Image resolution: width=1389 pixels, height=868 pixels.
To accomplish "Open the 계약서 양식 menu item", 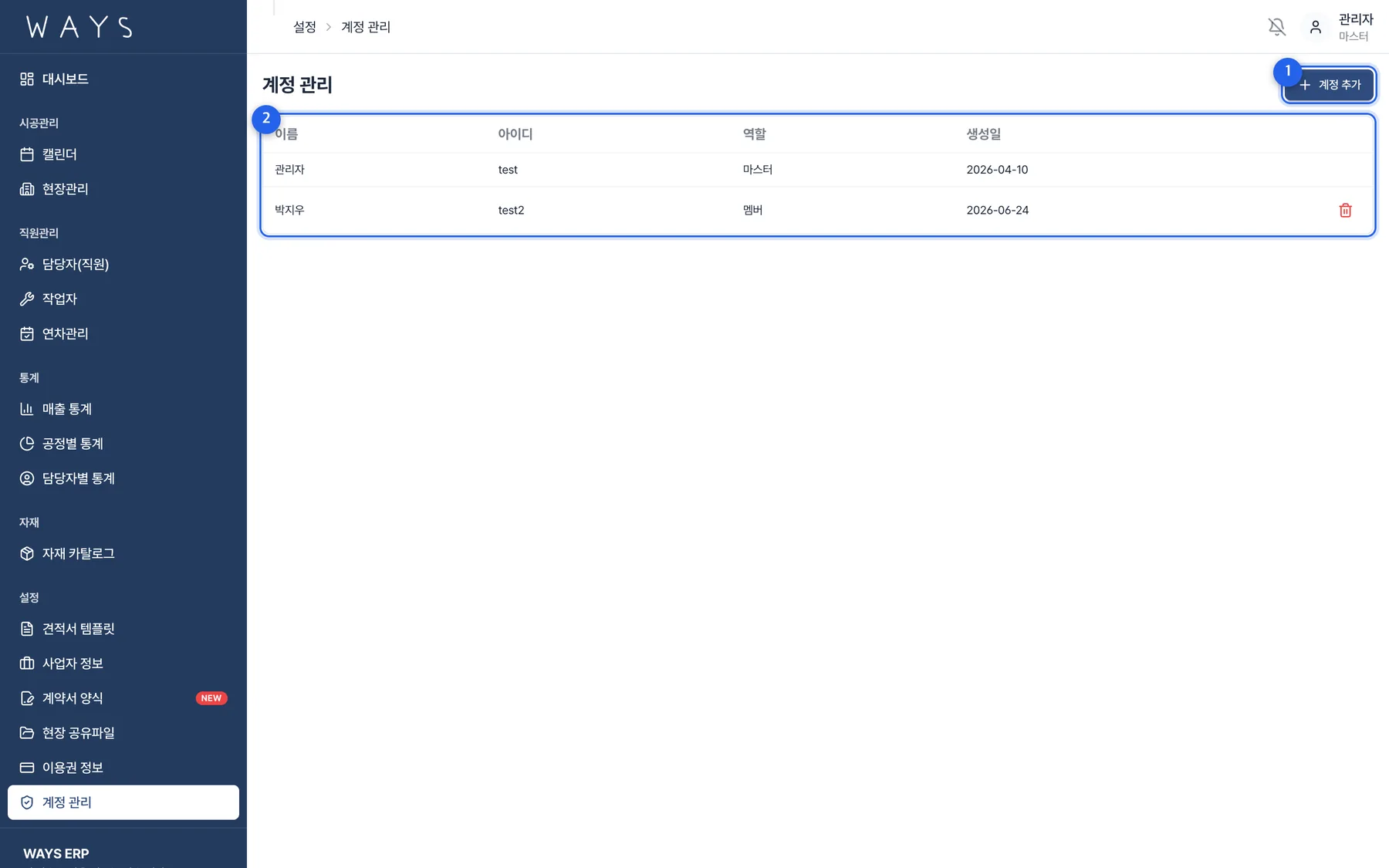I will pos(123,698).
